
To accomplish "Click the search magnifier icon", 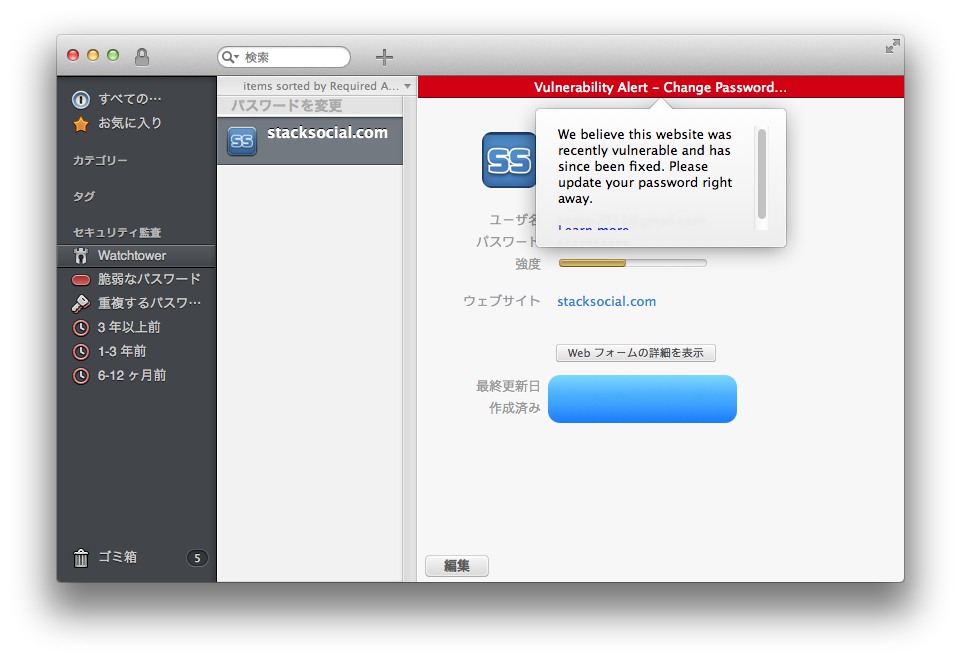I will pyautogui.click(x=229, y=57).
